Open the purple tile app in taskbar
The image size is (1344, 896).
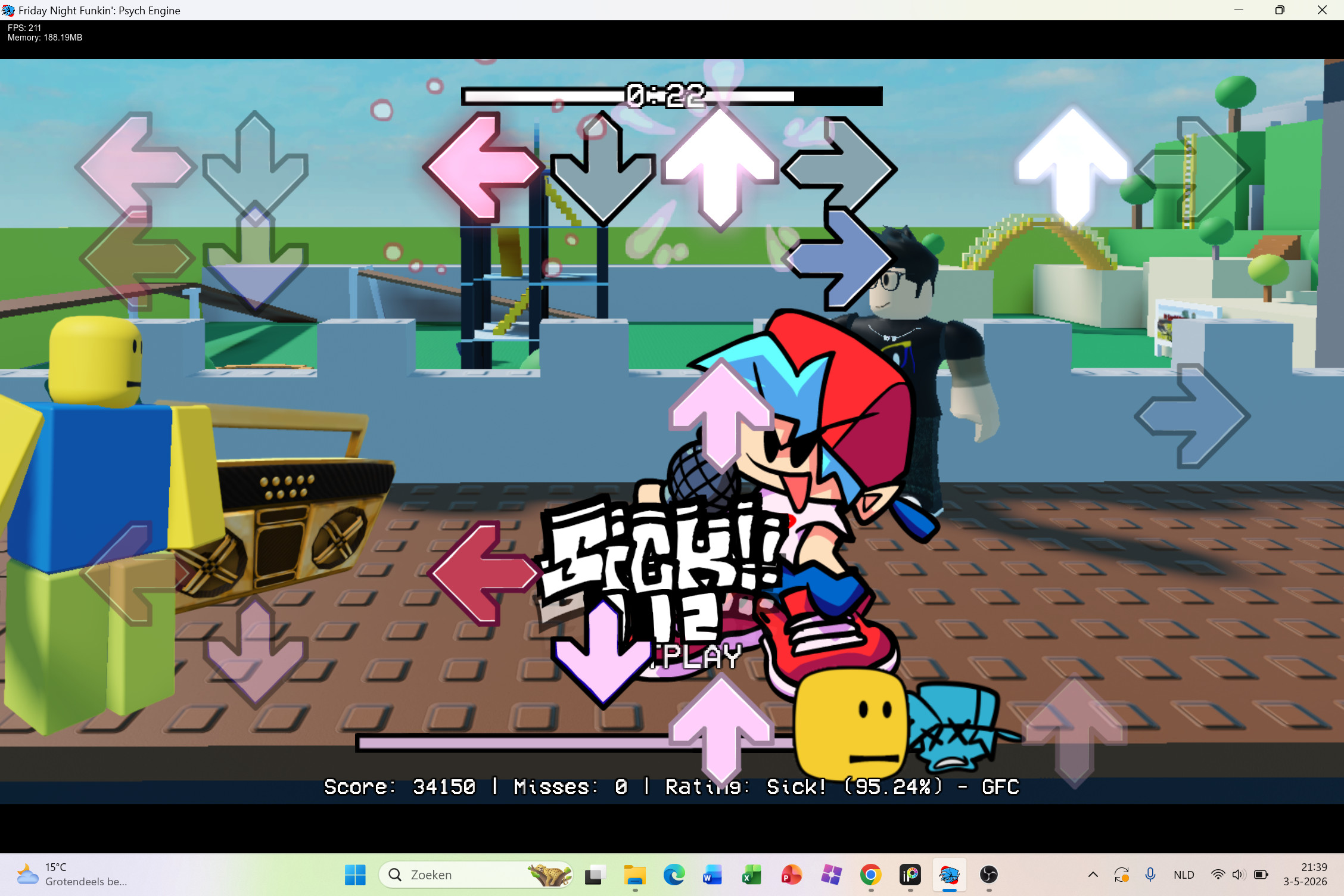coord(831,875)
